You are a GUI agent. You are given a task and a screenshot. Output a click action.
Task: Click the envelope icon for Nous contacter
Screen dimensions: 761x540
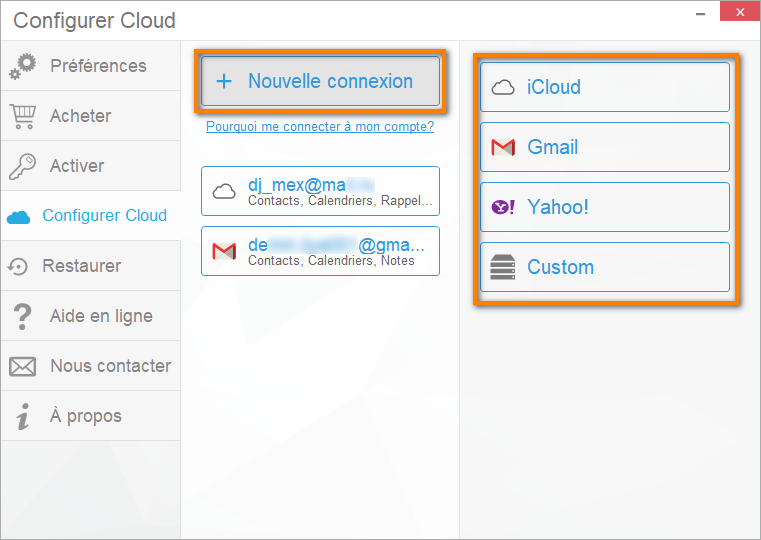pyautogui.click(x=22, y=366)
